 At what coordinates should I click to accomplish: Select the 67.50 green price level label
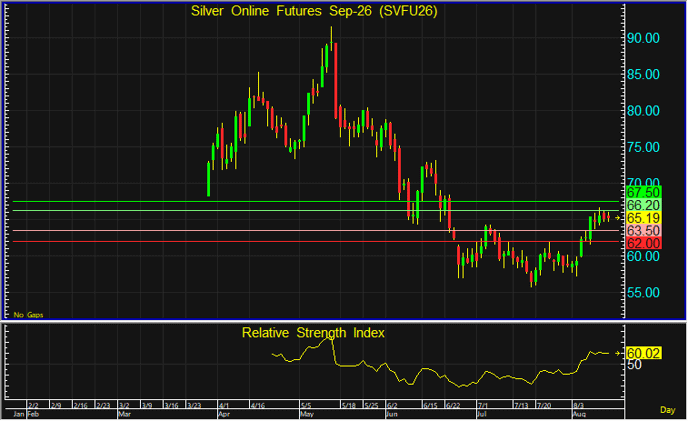point(643,192)
